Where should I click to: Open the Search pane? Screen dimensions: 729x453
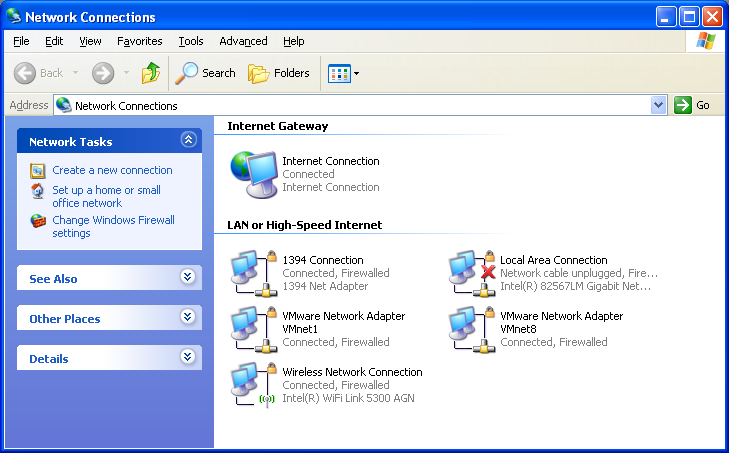point(205,73)
